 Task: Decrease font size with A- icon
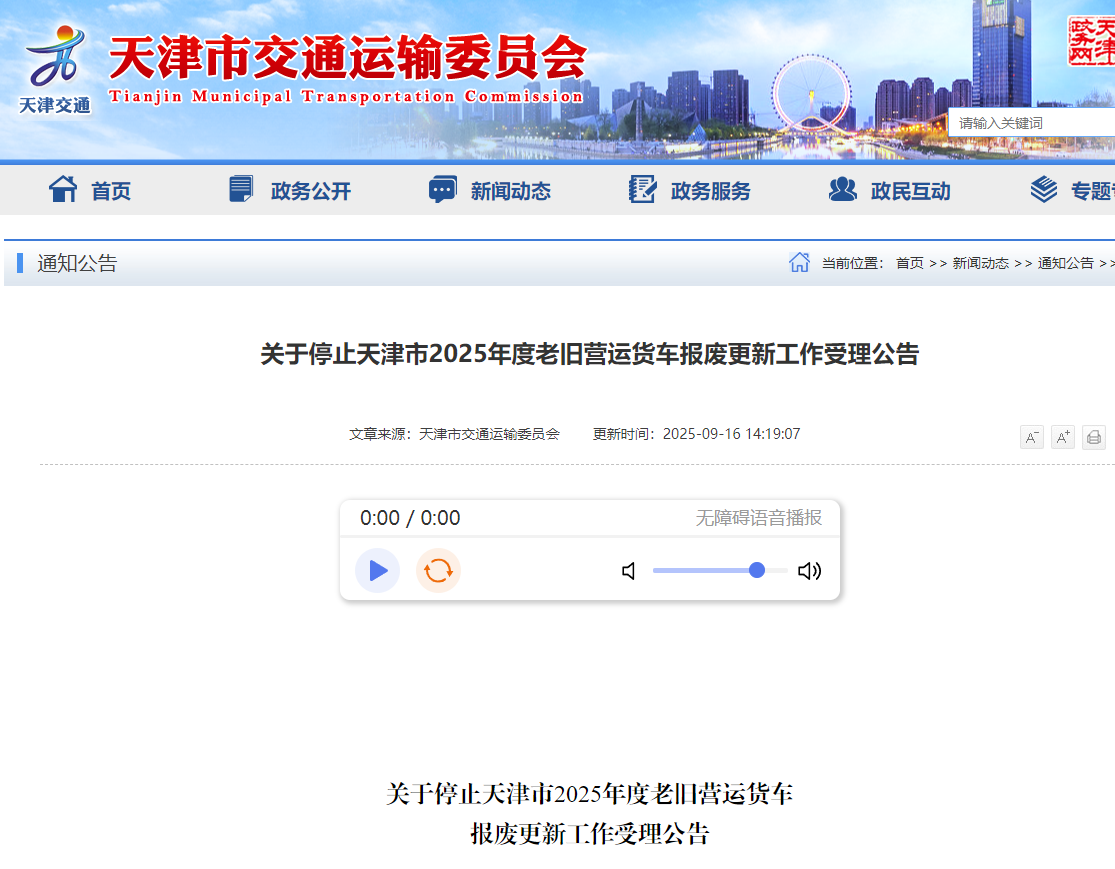pyautogui.click(x=1031, y=437)
